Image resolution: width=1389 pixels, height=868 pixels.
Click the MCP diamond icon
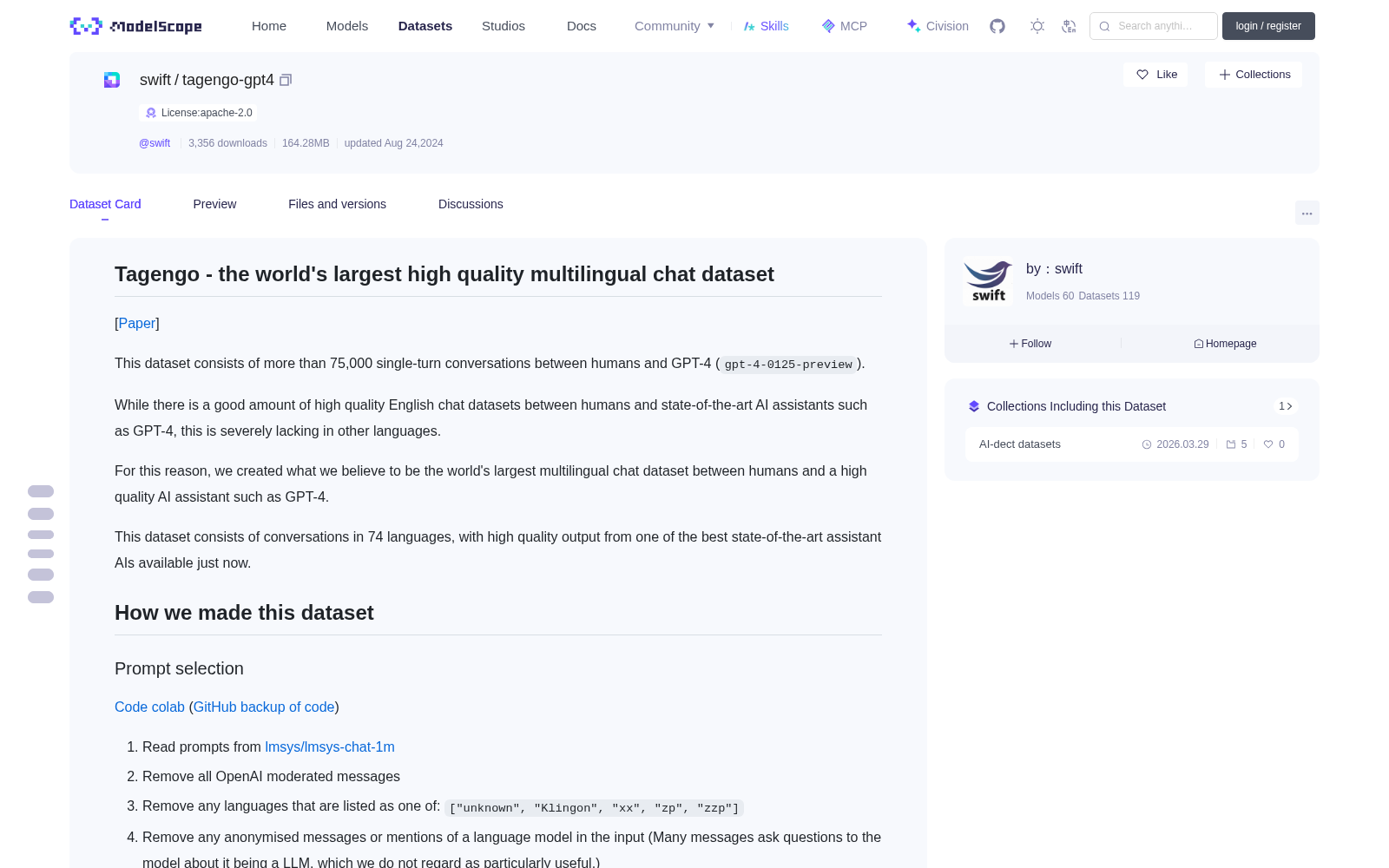[x=828, y=26]
